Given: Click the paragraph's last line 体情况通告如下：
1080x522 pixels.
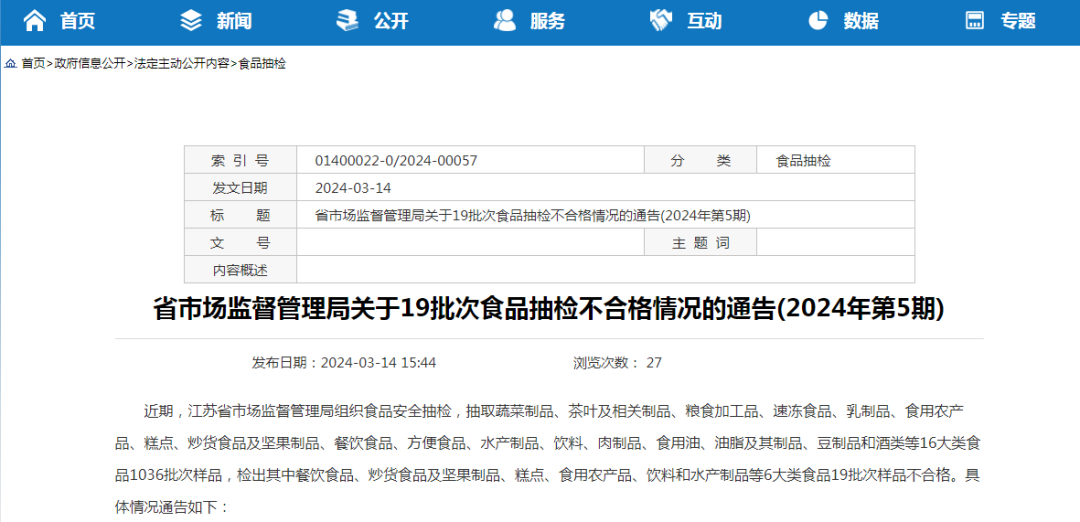Looking at the screenshot, I should 172,508.
